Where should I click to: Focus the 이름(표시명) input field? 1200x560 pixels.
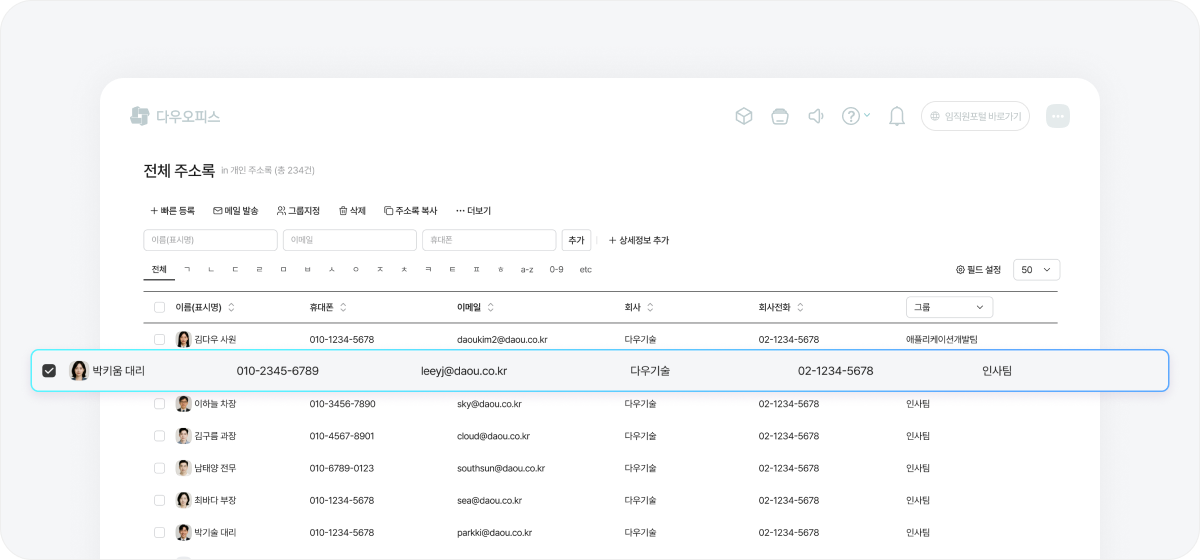(x=210, y=240)
